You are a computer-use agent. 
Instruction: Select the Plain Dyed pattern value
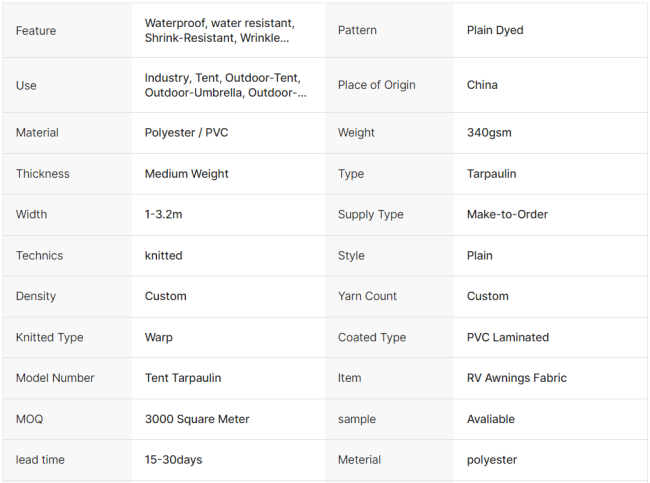pos(495,30)
